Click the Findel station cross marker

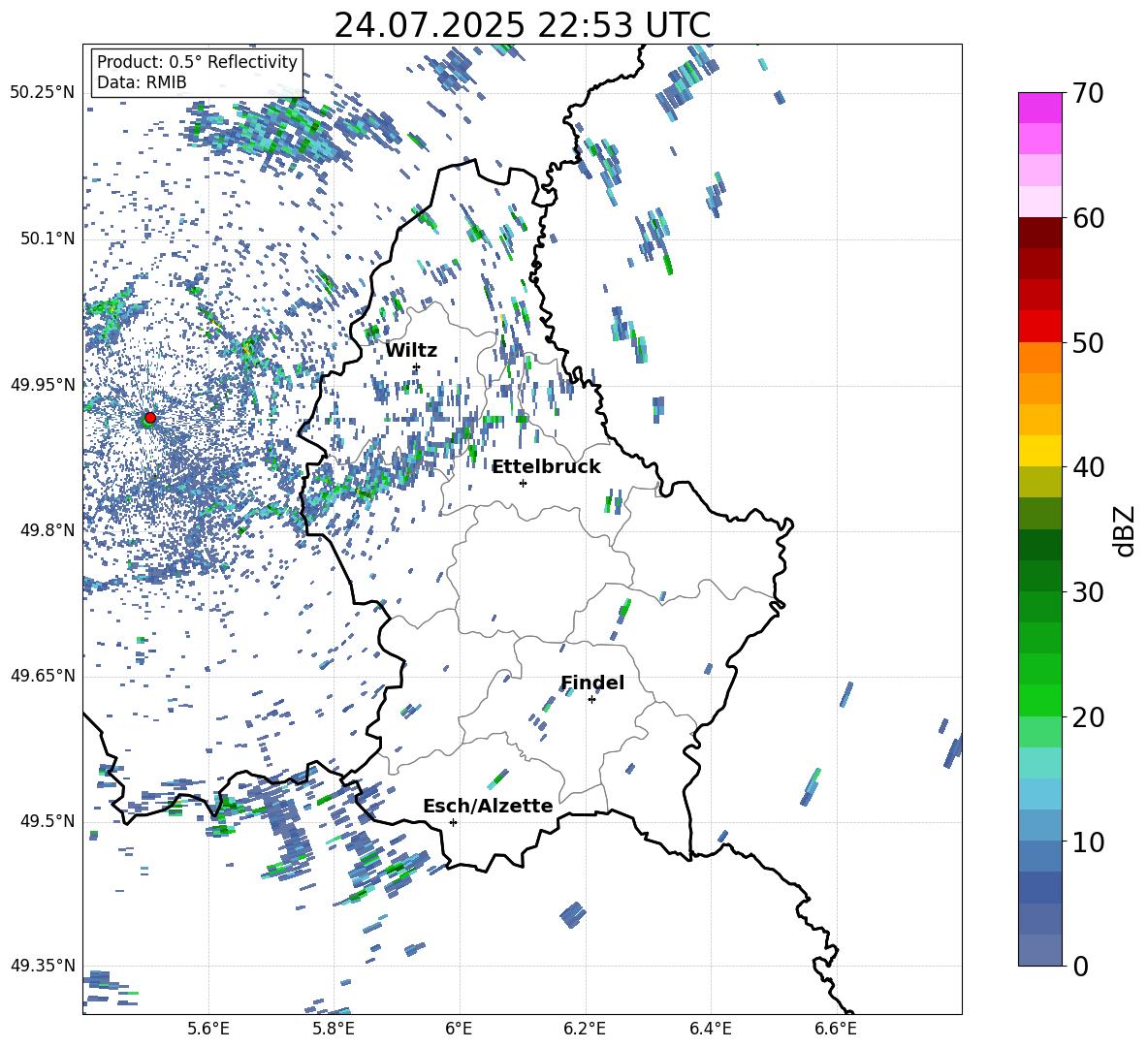tap(591, 700)
